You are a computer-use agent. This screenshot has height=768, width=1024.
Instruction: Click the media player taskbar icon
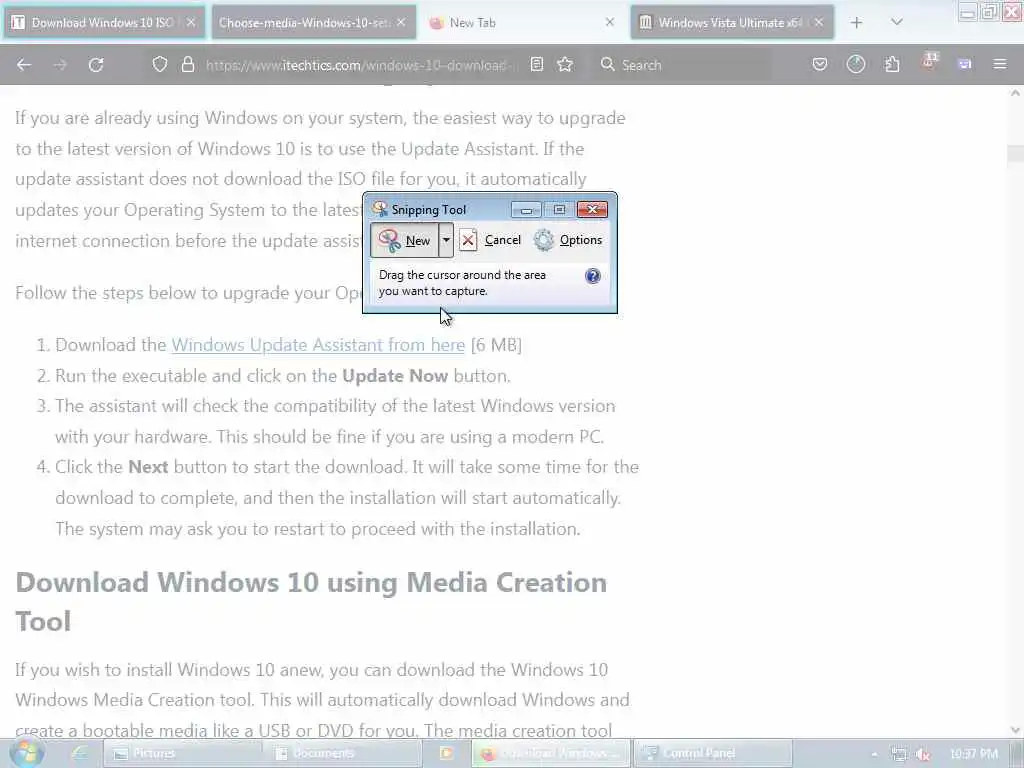pyautogui.click(x=447, y=754)
